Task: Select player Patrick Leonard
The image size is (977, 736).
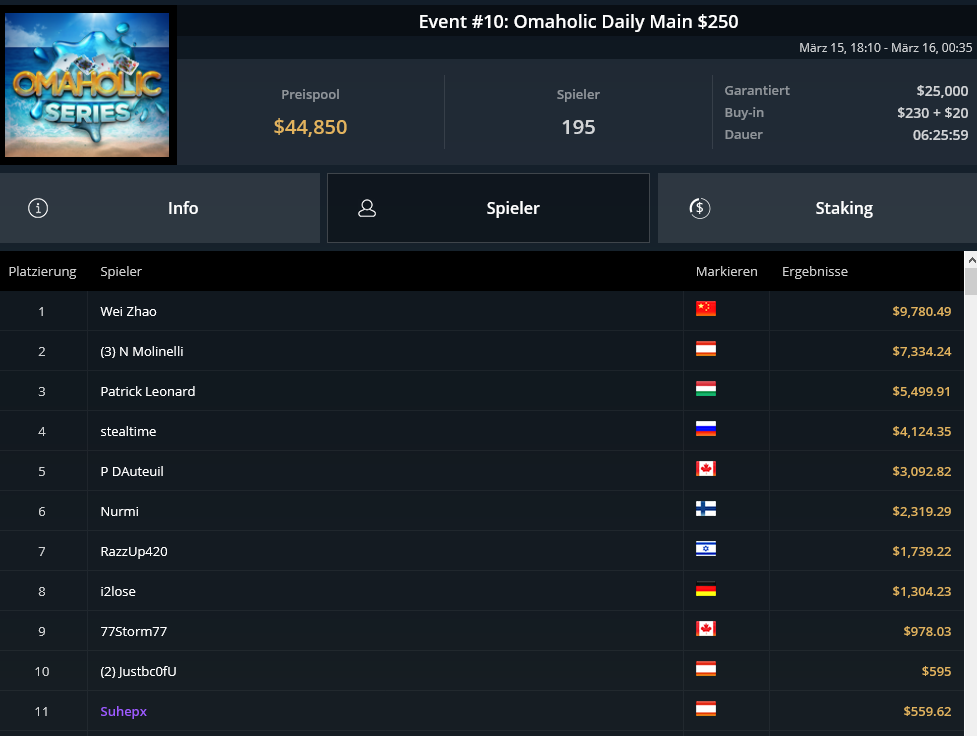Action: (148, 391)
